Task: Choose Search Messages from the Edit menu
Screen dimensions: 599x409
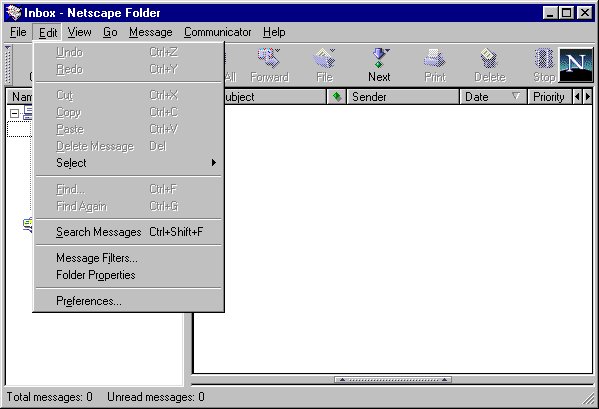Action: 129,232
